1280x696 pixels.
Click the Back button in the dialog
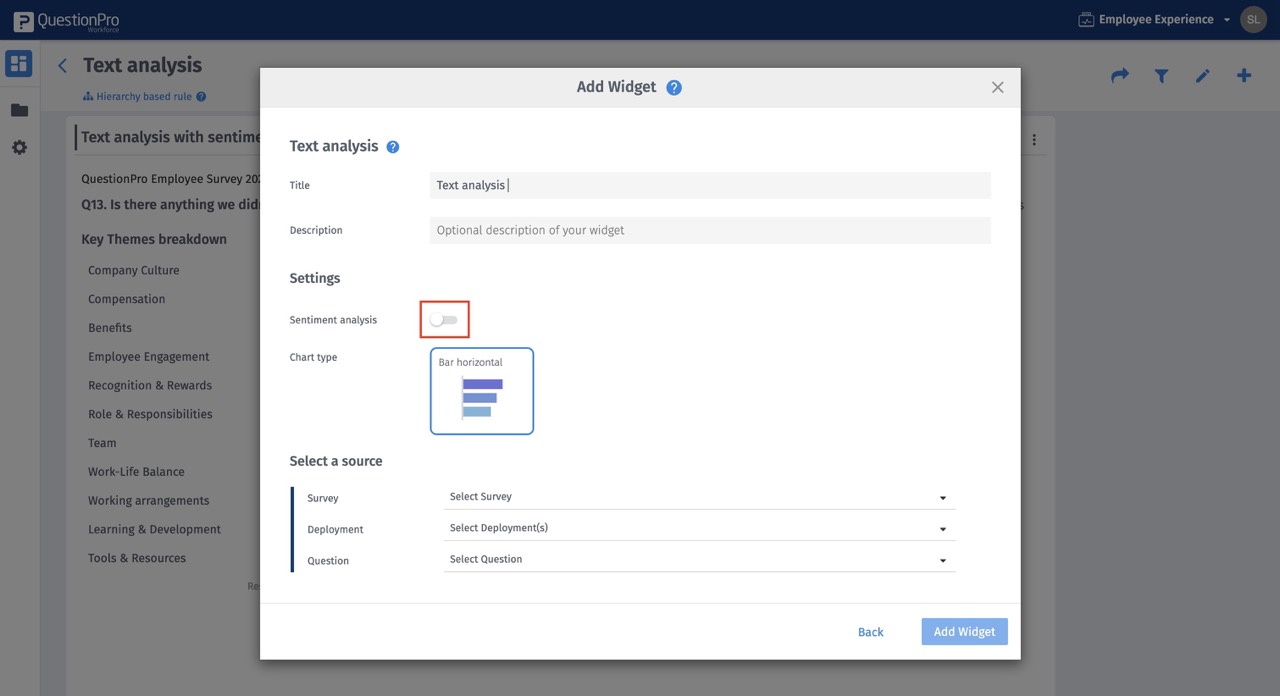click(x=870, y=631)
